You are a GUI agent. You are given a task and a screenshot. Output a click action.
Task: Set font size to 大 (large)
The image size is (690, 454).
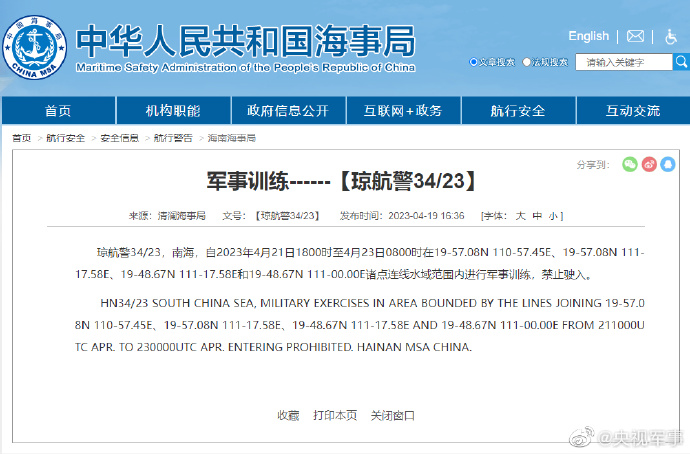tap(520, 215)
